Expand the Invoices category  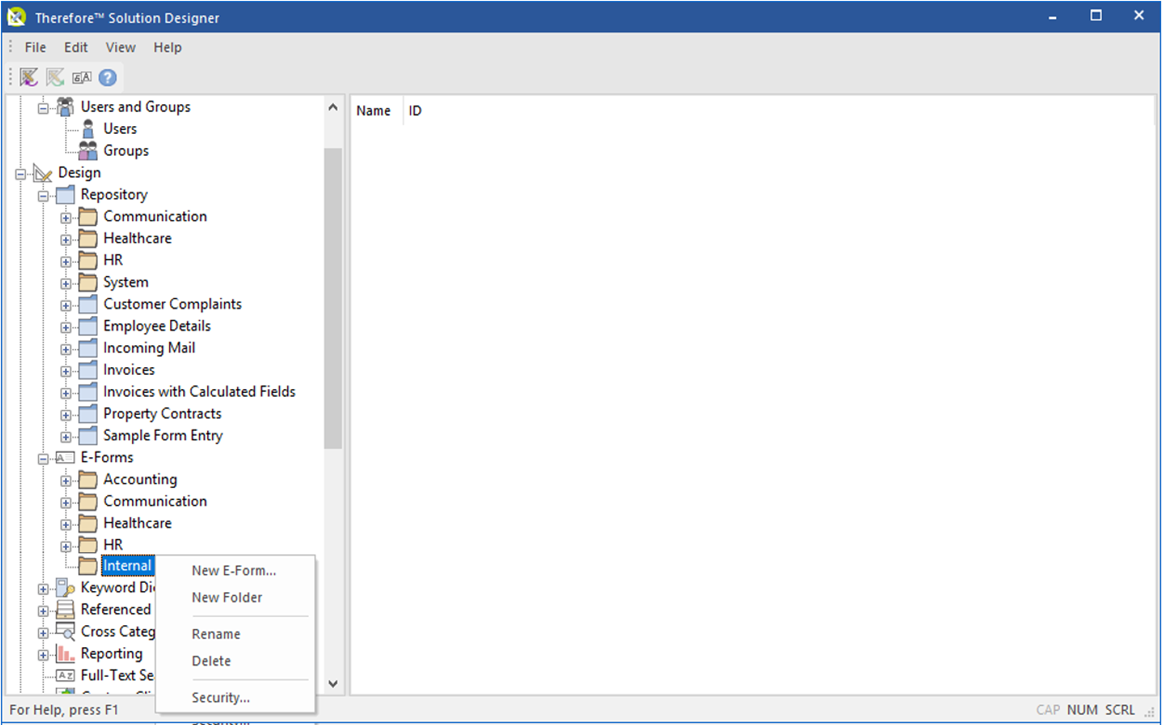click(x=64, y=370)
